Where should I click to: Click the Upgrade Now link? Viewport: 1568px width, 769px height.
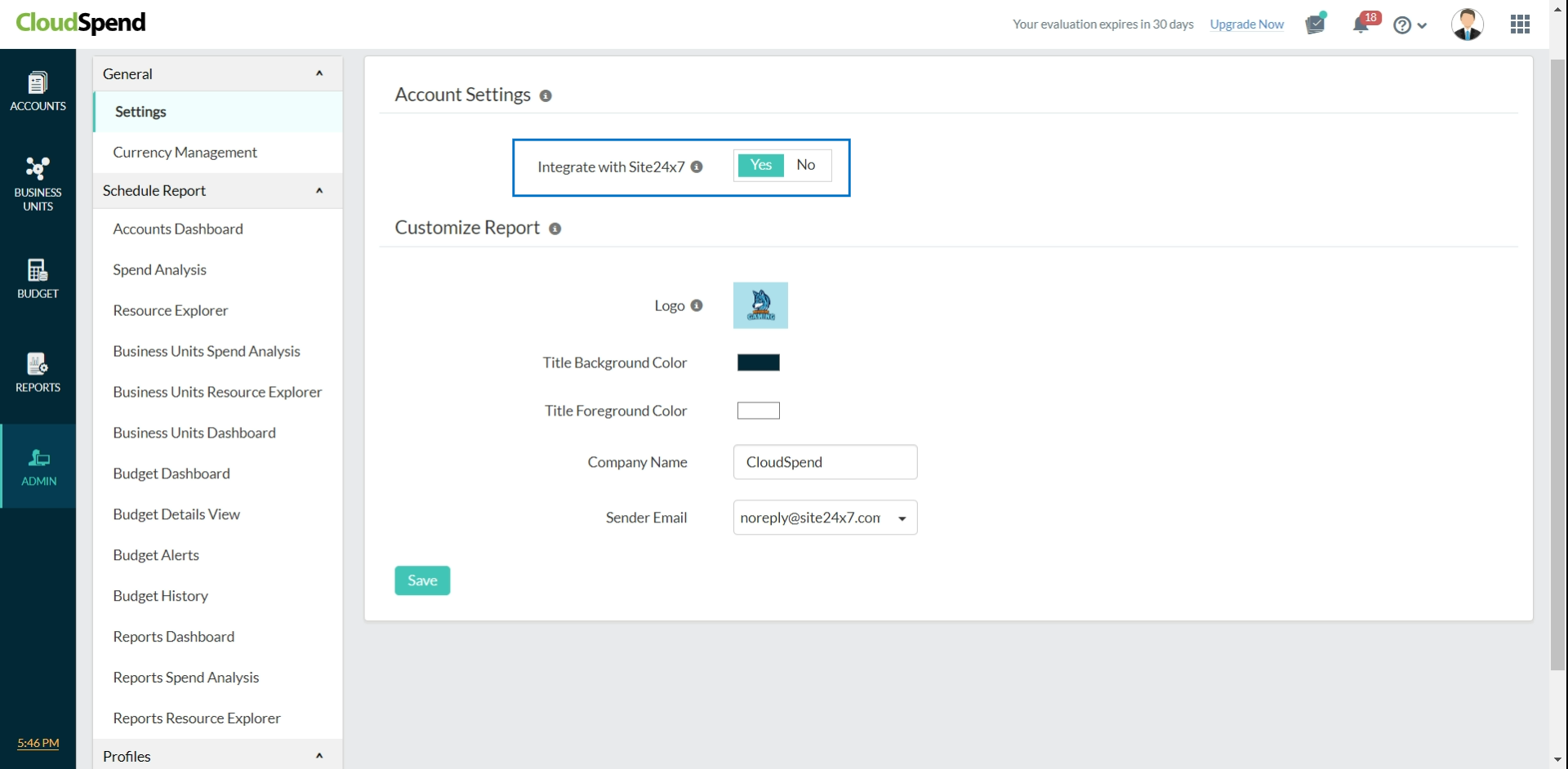tap(1246, 24)
